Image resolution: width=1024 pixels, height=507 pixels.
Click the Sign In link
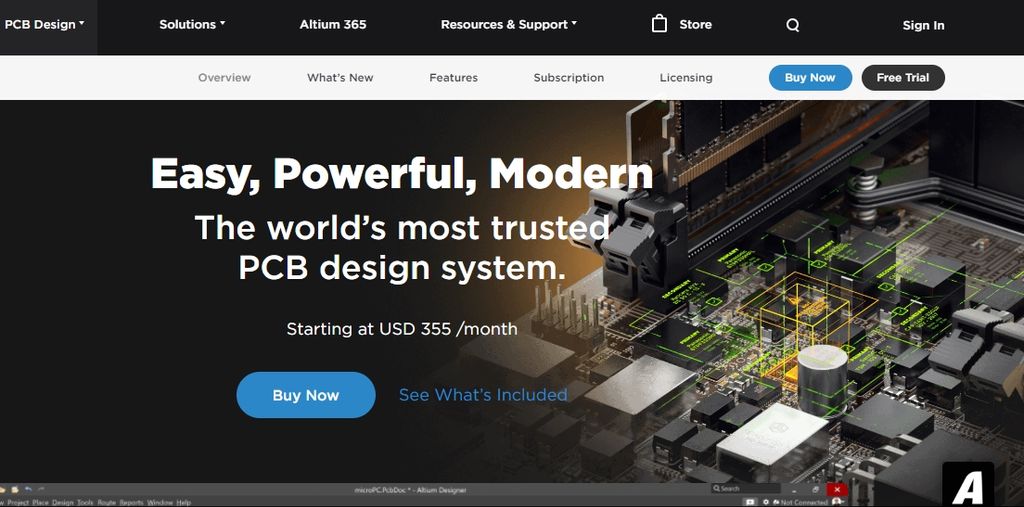tap(923, 25)
